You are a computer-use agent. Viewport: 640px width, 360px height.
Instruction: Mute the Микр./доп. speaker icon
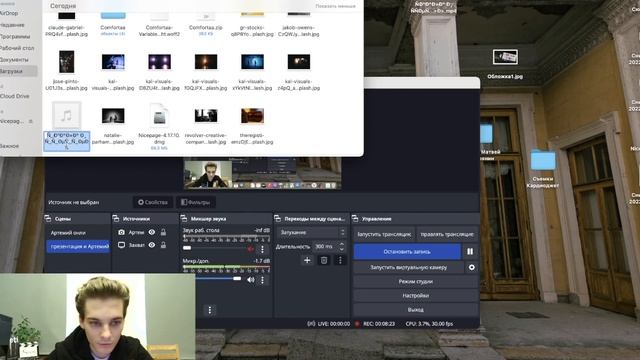click(x=251, y=280)
